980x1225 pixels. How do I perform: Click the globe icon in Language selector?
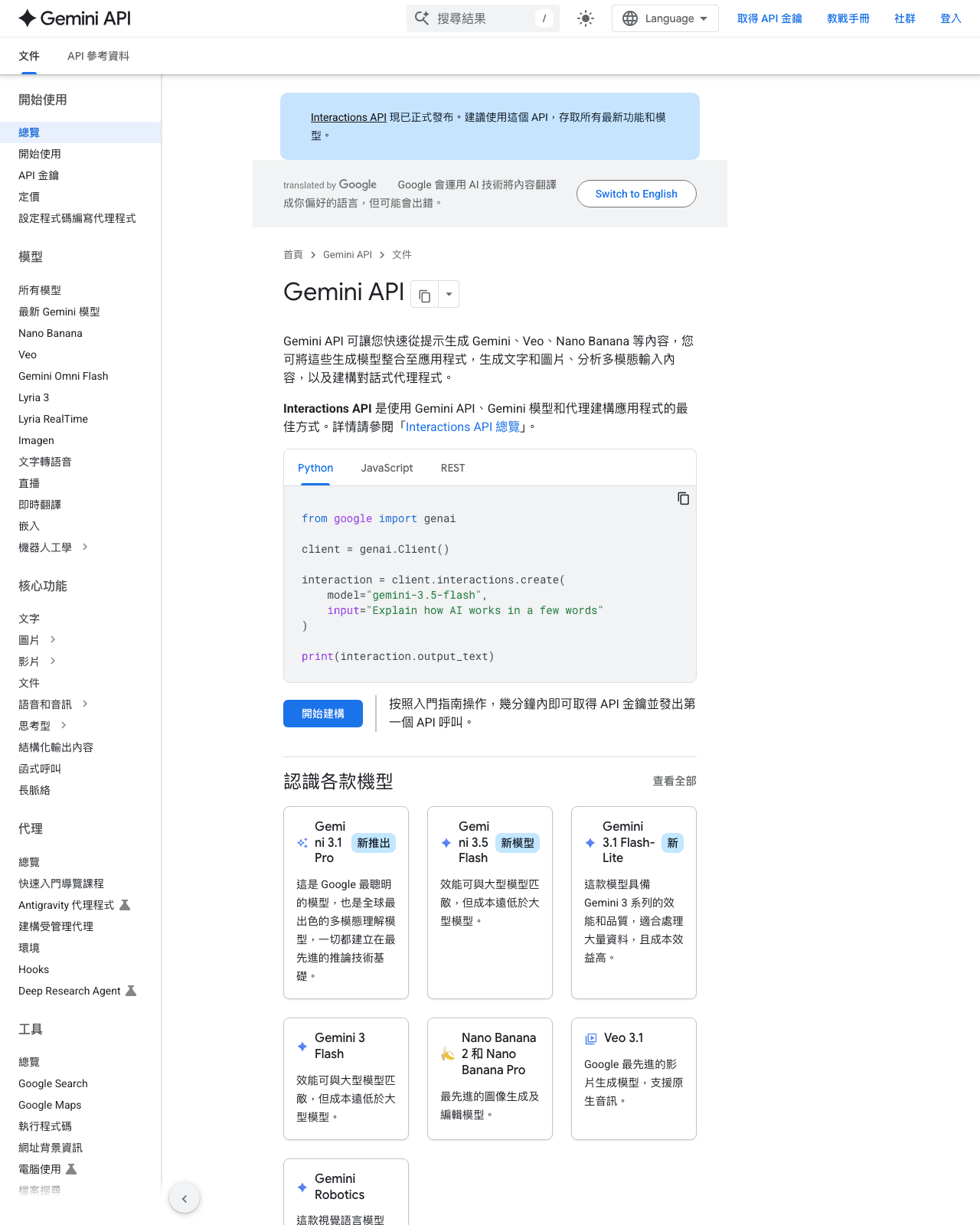point(630,18)
